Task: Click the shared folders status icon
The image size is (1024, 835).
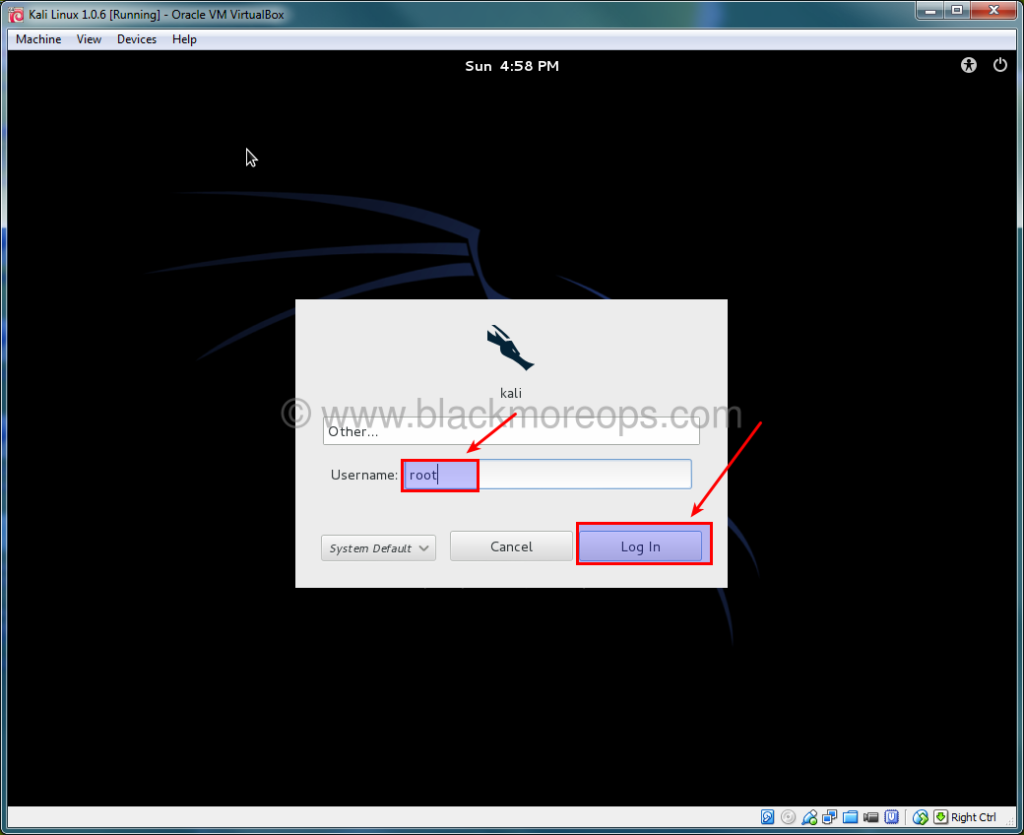Action: tap(850, 817)
